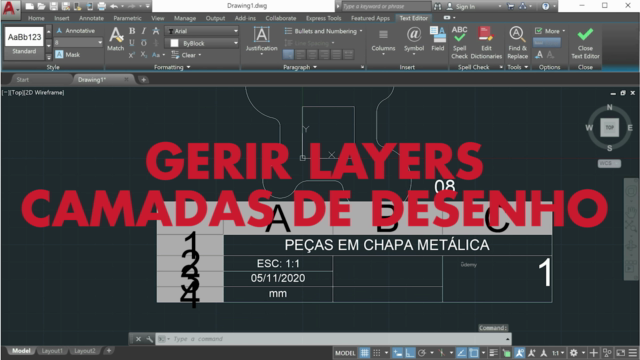Viewport: 640px width, 360px height.
Task: Expand the Paragraph panel
Action: coord(300,67)
